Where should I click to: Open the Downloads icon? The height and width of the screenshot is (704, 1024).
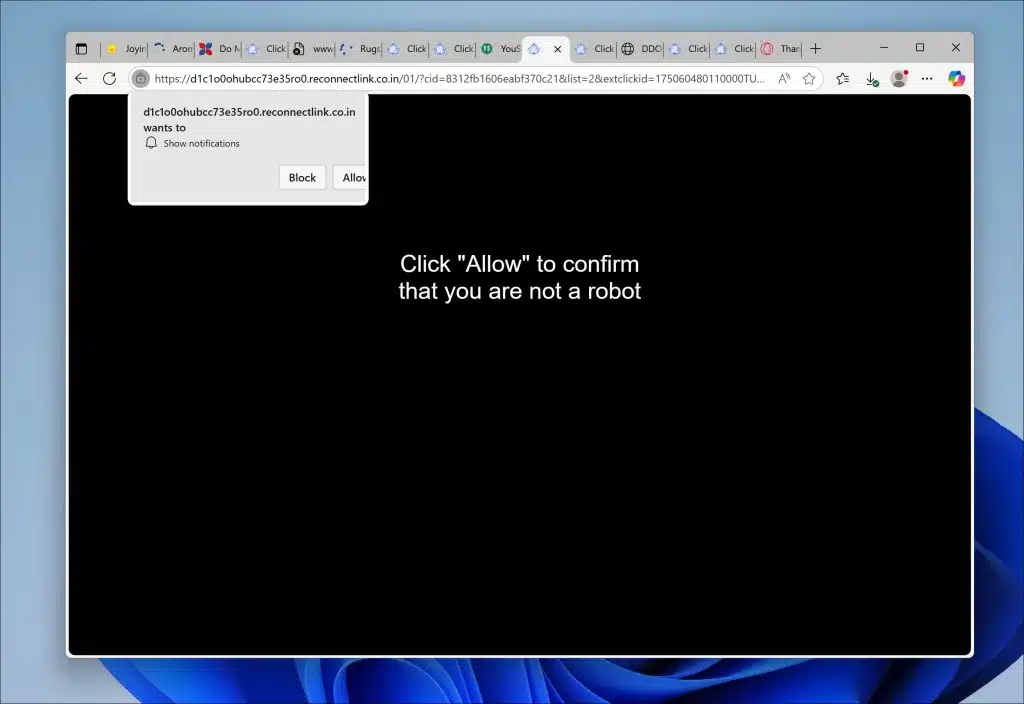coord(872,79)
